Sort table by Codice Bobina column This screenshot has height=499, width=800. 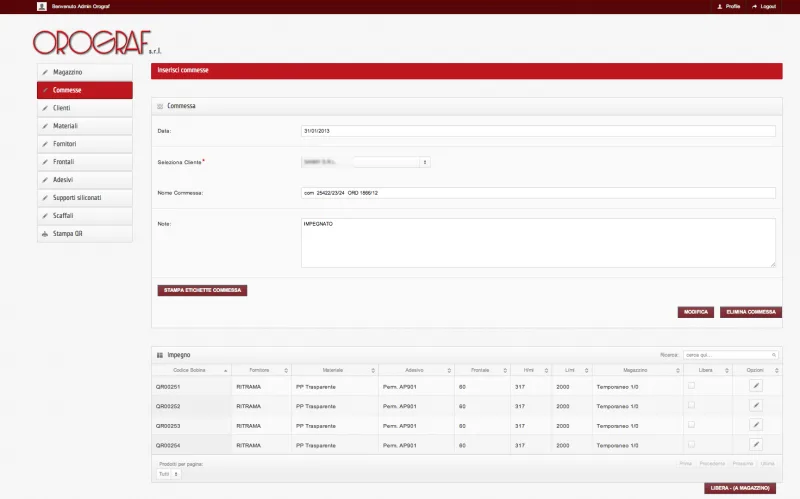click(x=191, y=370)
